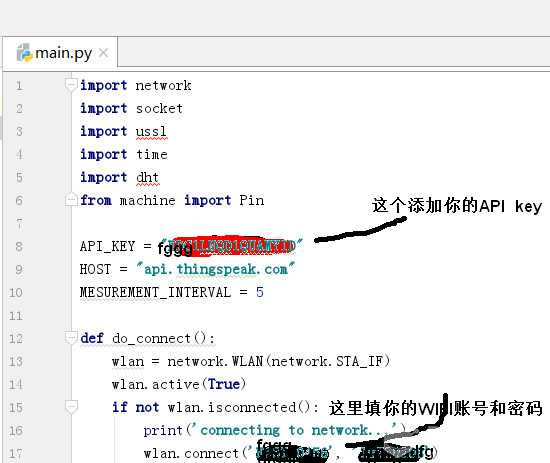Click 'Pin' at the end of line 6
550x463 pixels.
coord(251,200)
